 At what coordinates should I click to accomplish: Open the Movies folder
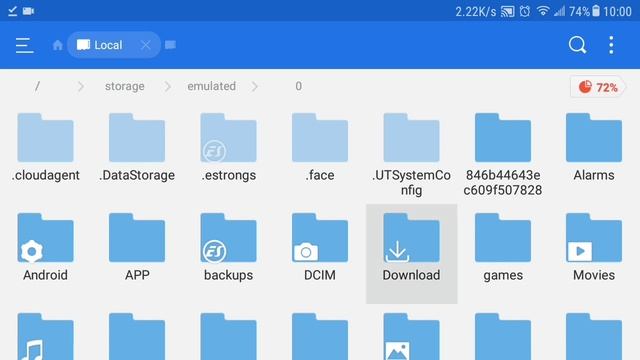[x=594, y=248]
